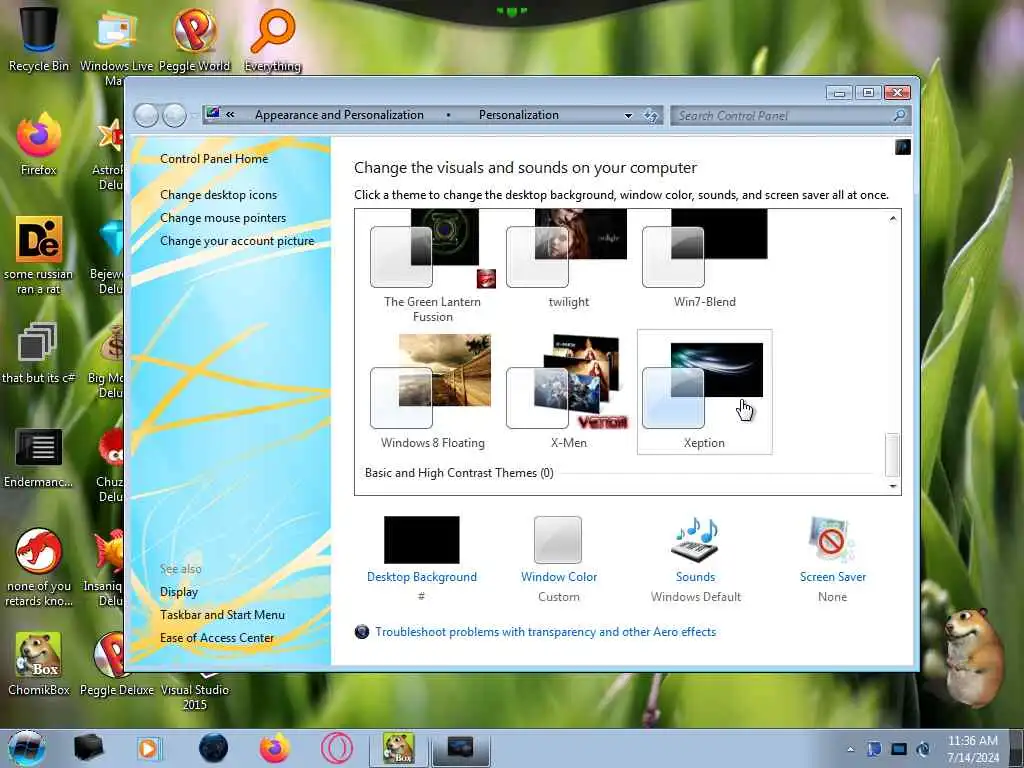Image resolution: width=1024 pixels, height=768 pixels.
Task: Select the X-Men theme
Action: click(568, 392)
